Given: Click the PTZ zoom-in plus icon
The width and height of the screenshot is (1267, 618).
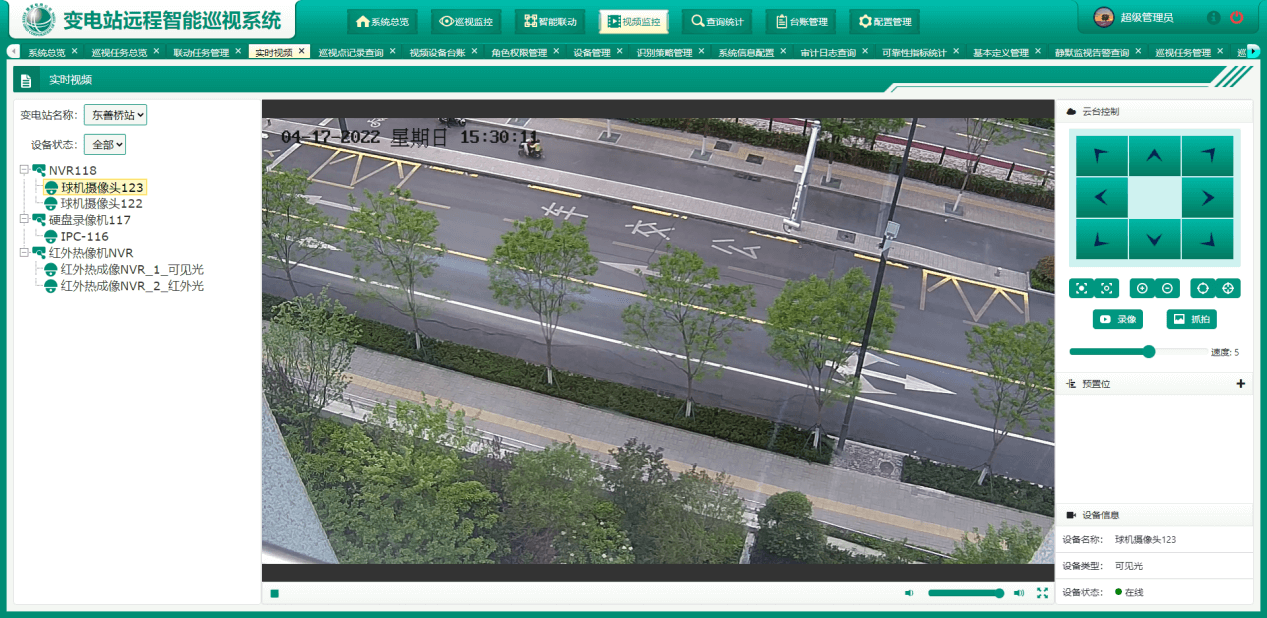Looking at the screenshot, I should 1142,288.
